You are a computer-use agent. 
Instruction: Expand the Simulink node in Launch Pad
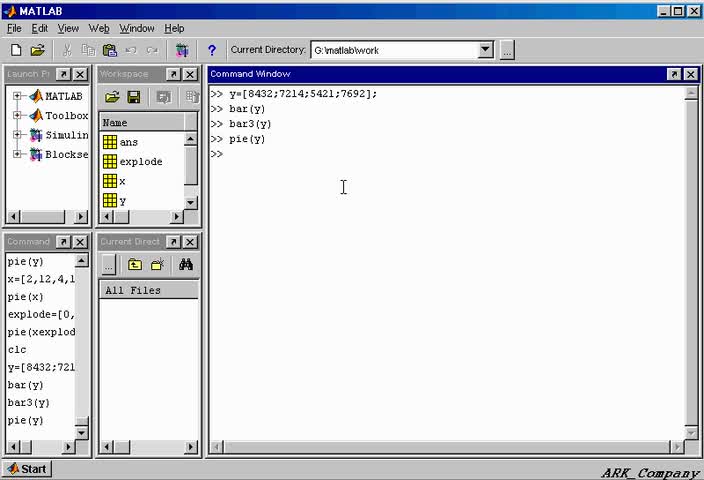[x=17, y=135]
